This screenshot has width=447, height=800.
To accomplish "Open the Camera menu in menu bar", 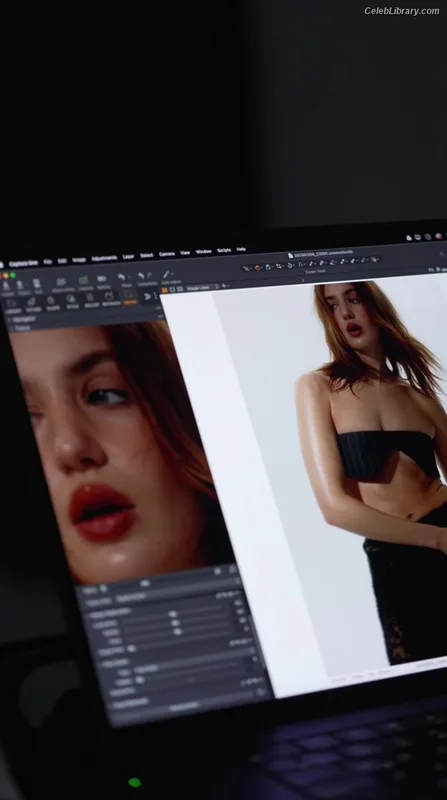I will coord(166,254).
